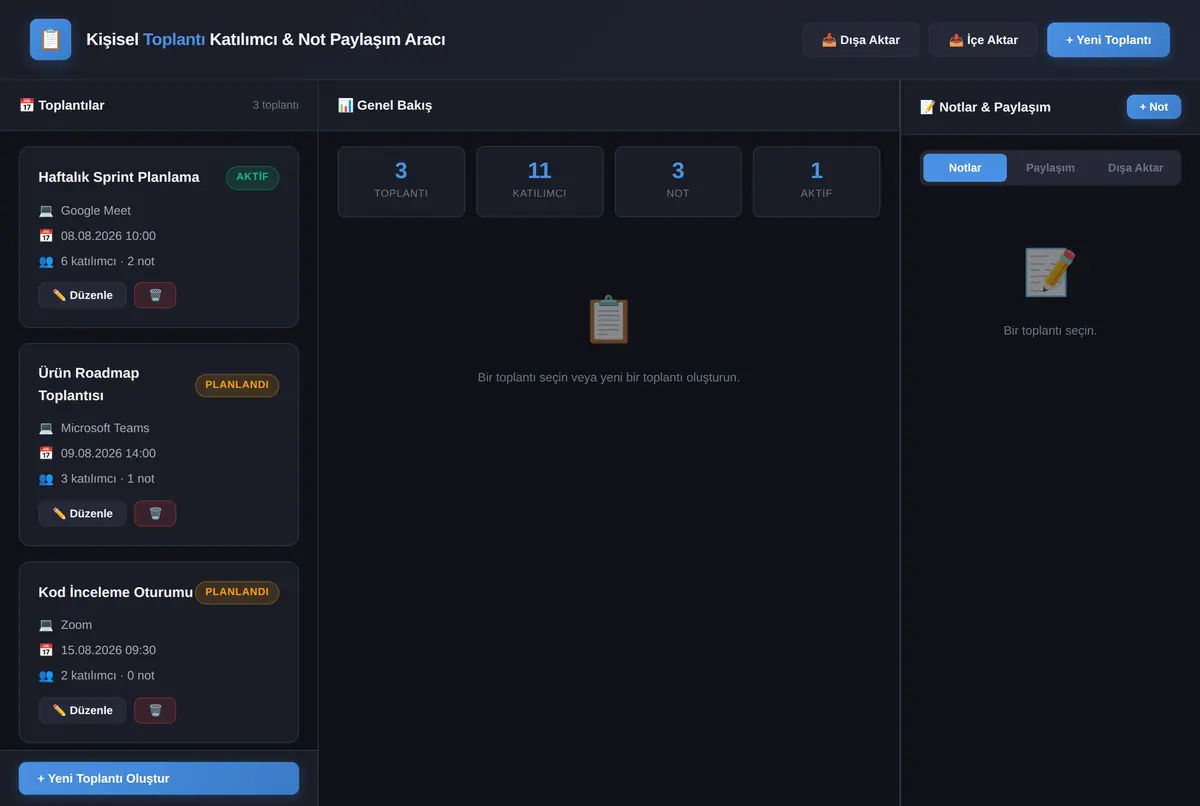Viewport: 1200px width, 806px height.
Task: Click the calendar icon beside 15.08.2026 09:30
Action: click(46, 650)
